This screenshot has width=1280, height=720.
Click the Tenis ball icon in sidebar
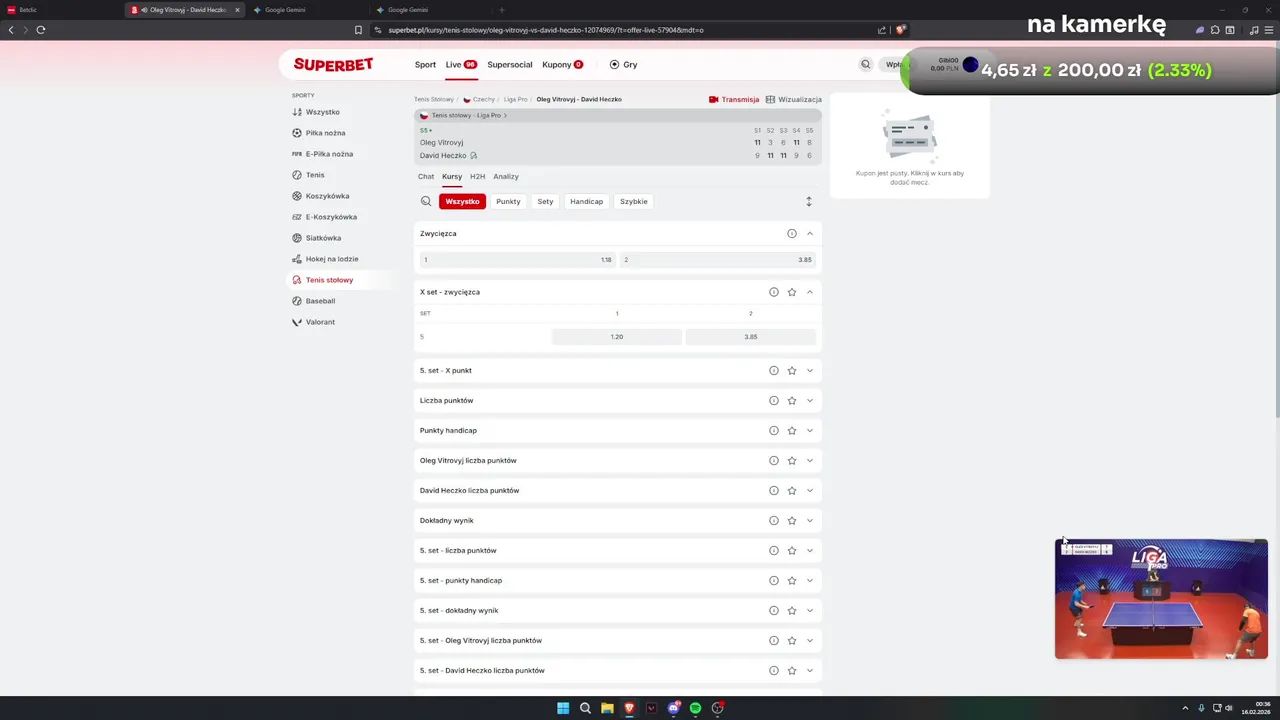coord(297,175)
